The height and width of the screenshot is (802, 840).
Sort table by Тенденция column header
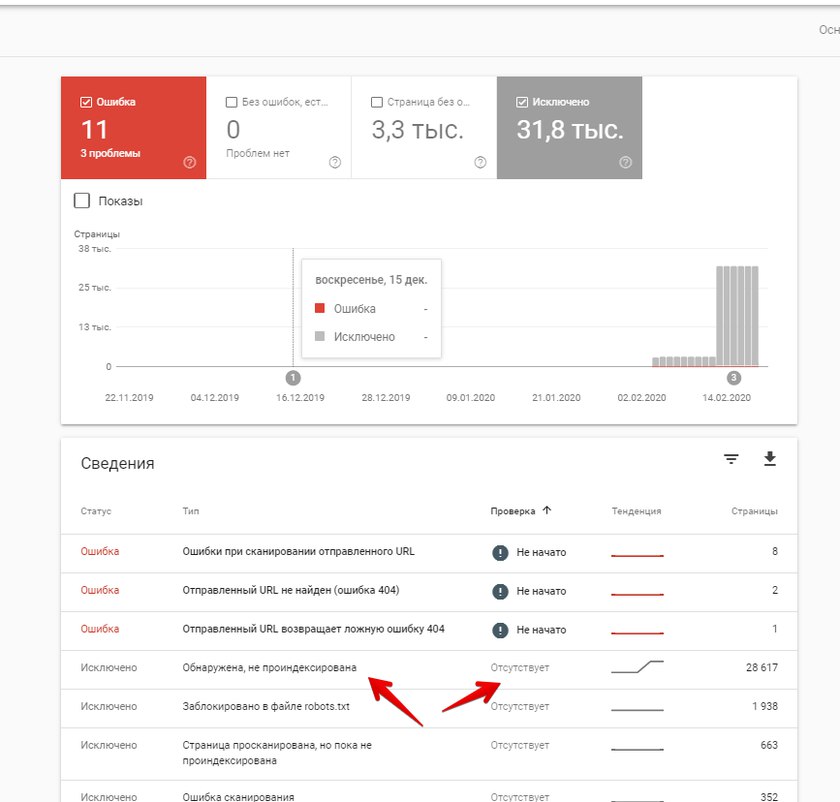636,511
